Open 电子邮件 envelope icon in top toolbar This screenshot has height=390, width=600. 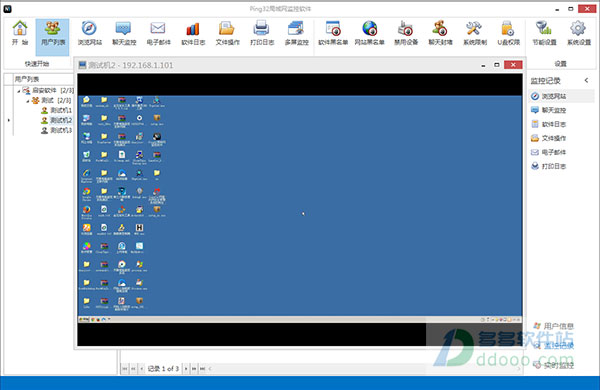point(158,33)
